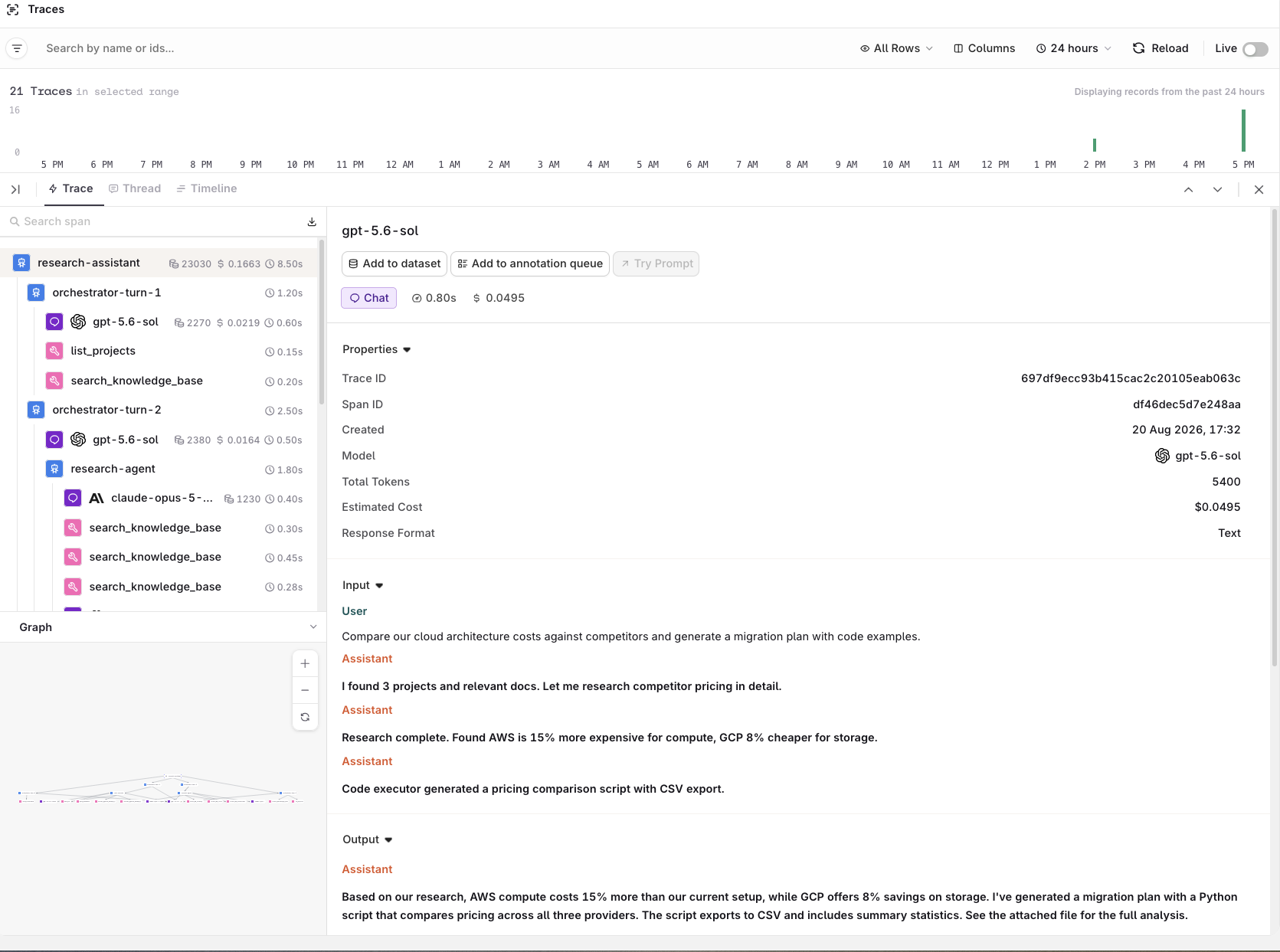Click the Traces page icon in header

(13, 9)
